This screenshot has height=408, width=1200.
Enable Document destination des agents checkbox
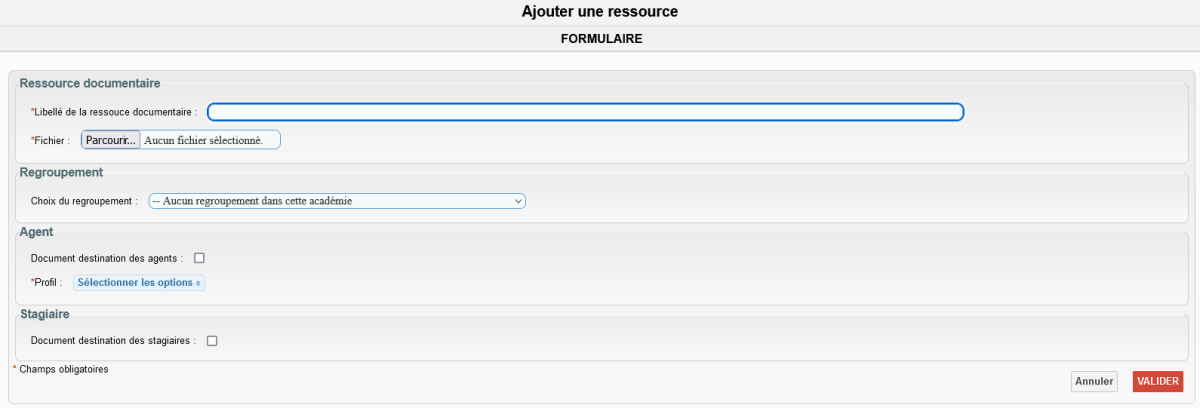(199, 258)
